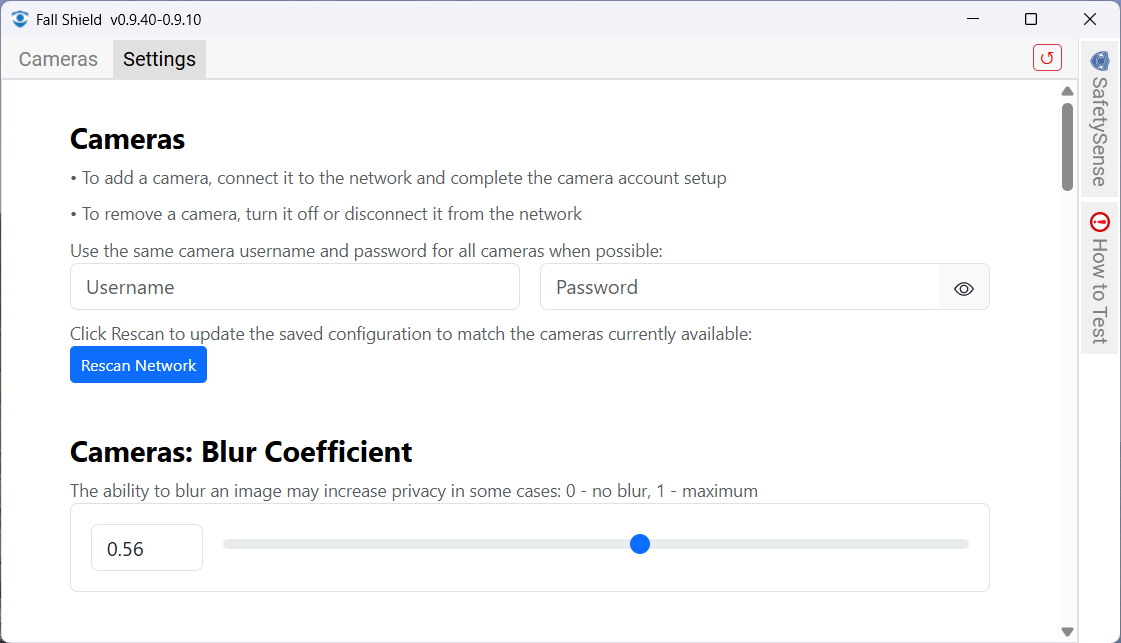Click the Fall Shield app logo
Image resolution: width=1121 pixels, height=643 pixels.
point(20,19)
